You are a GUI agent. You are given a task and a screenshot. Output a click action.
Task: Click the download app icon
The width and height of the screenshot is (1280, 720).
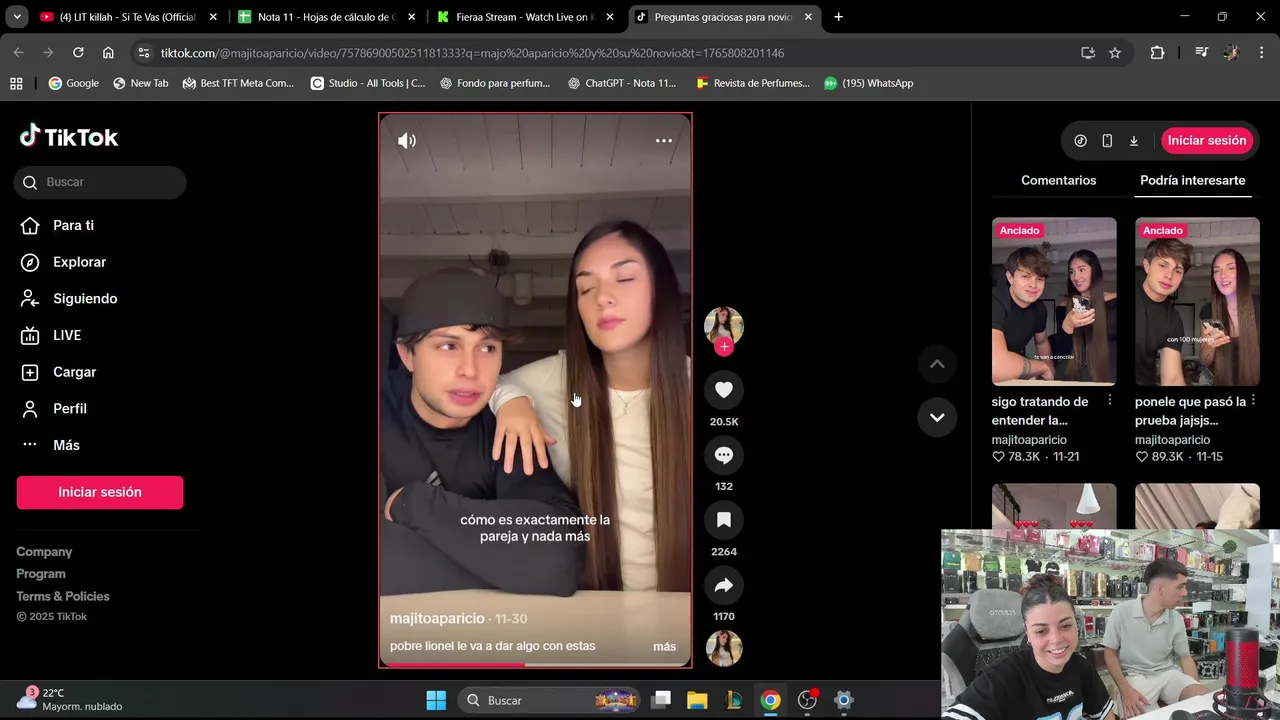1134,141
